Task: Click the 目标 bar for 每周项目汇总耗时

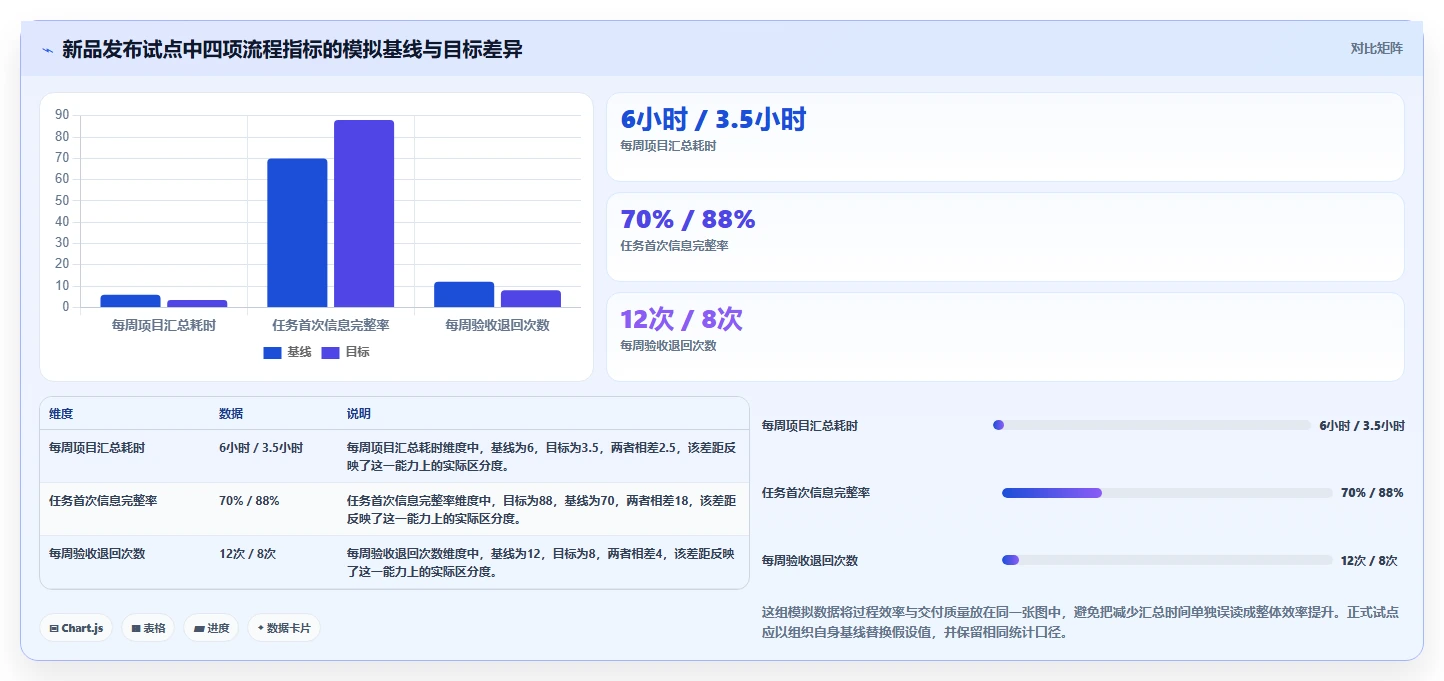Action: (197, 303)
